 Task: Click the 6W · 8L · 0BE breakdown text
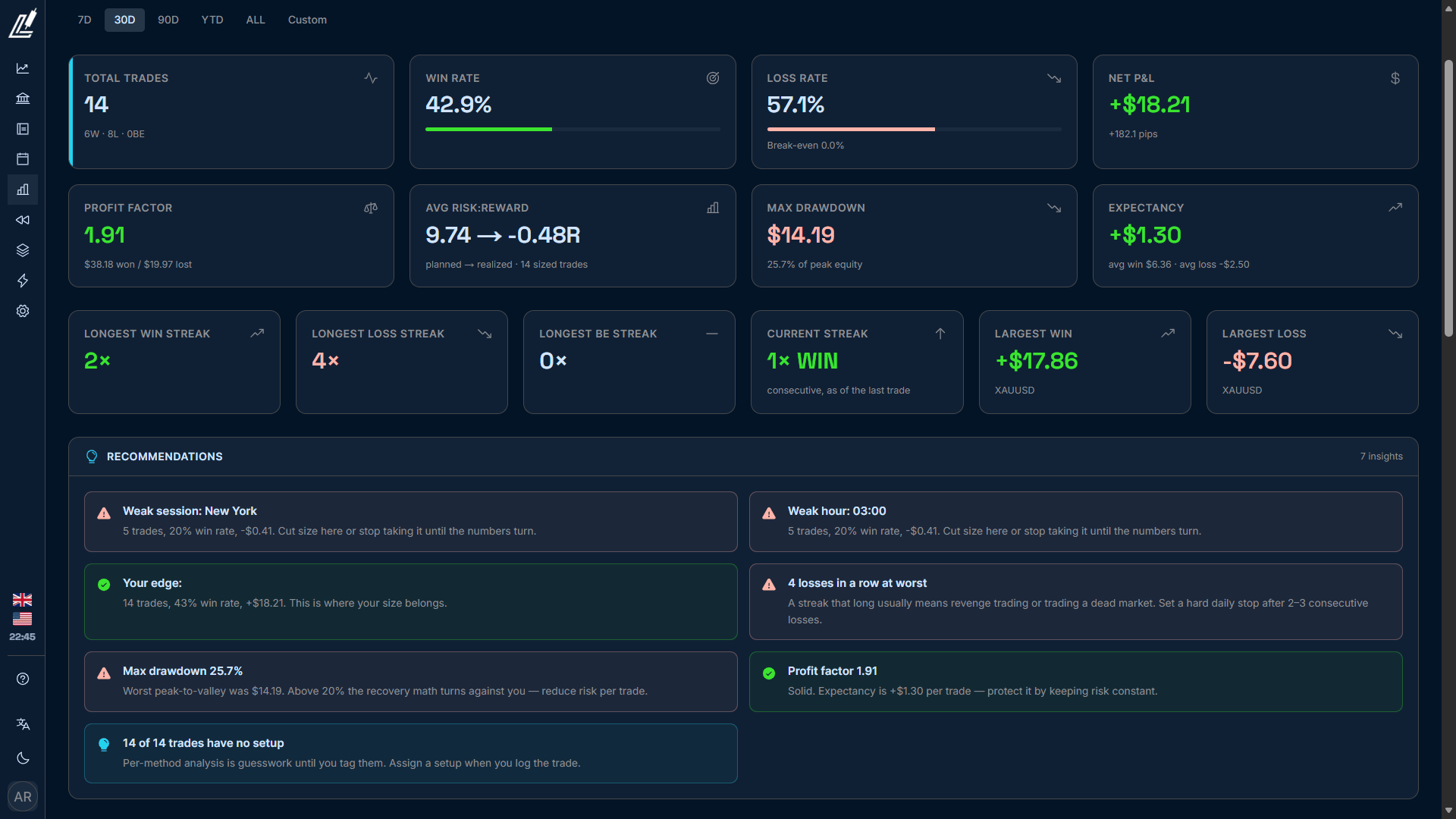pyautogui.click(x=115, y=134)
